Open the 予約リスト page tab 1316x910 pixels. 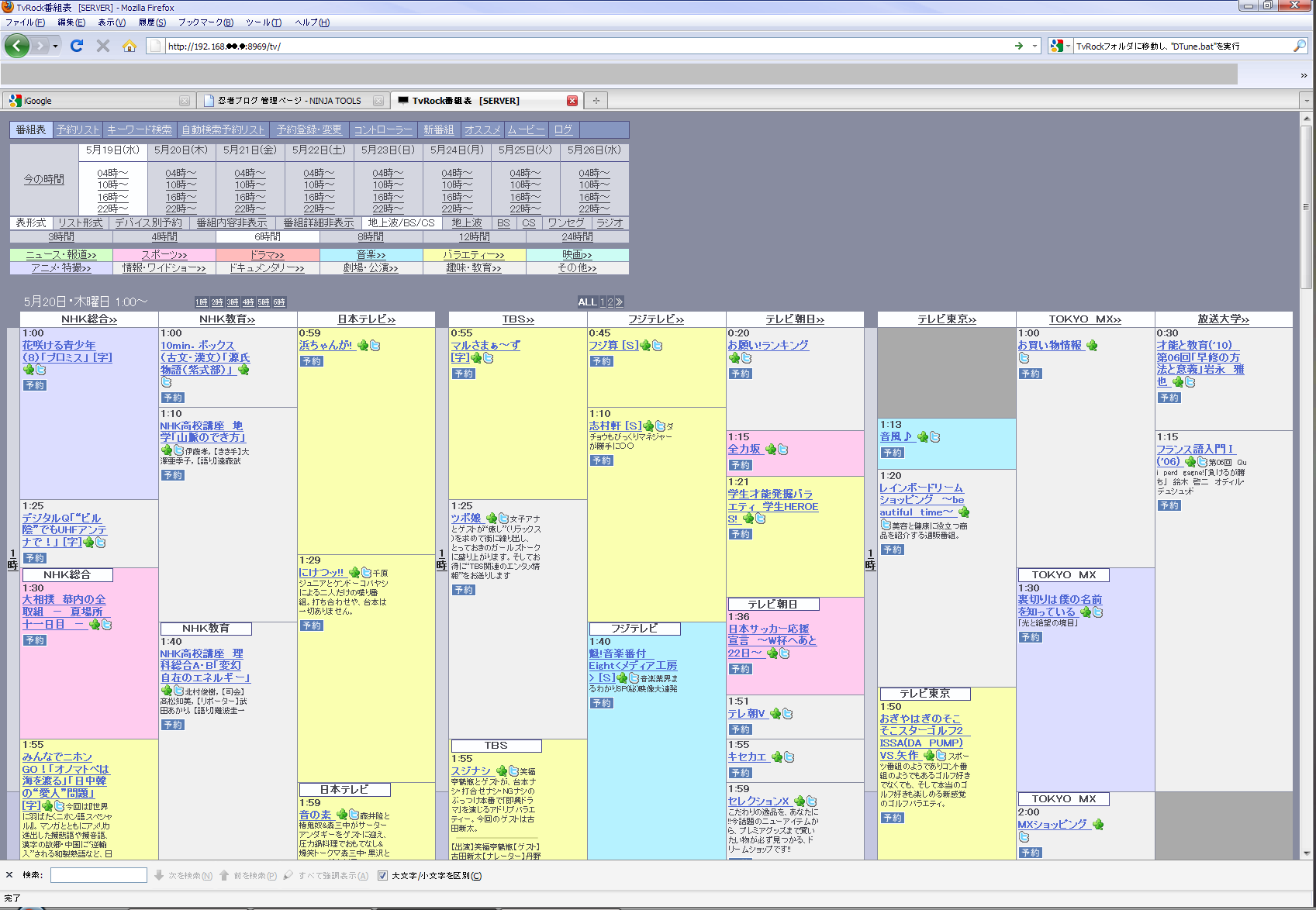click(x=78, y=129)
